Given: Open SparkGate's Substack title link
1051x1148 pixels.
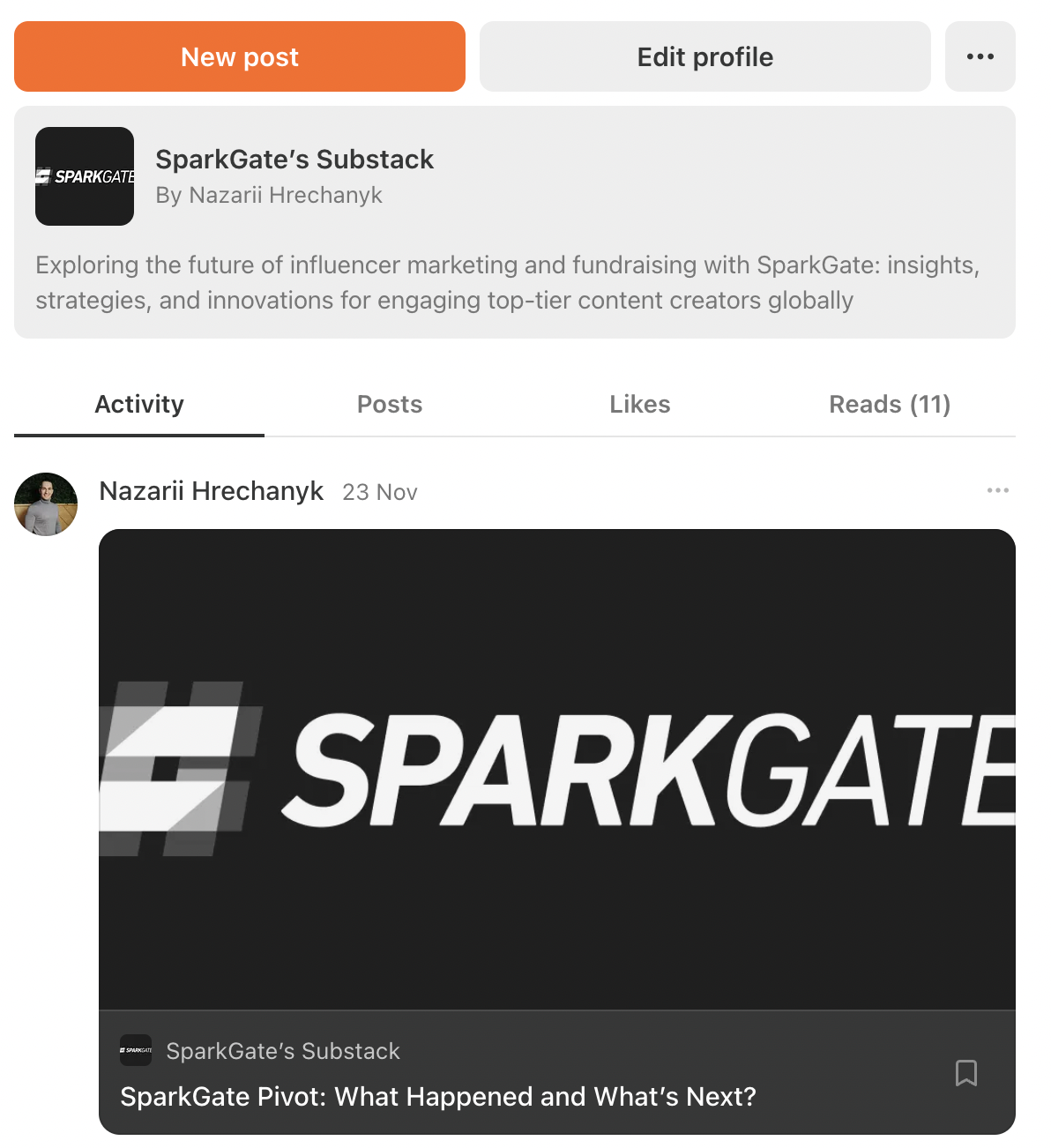Looking at the screenshot, I should pos(294,160).
